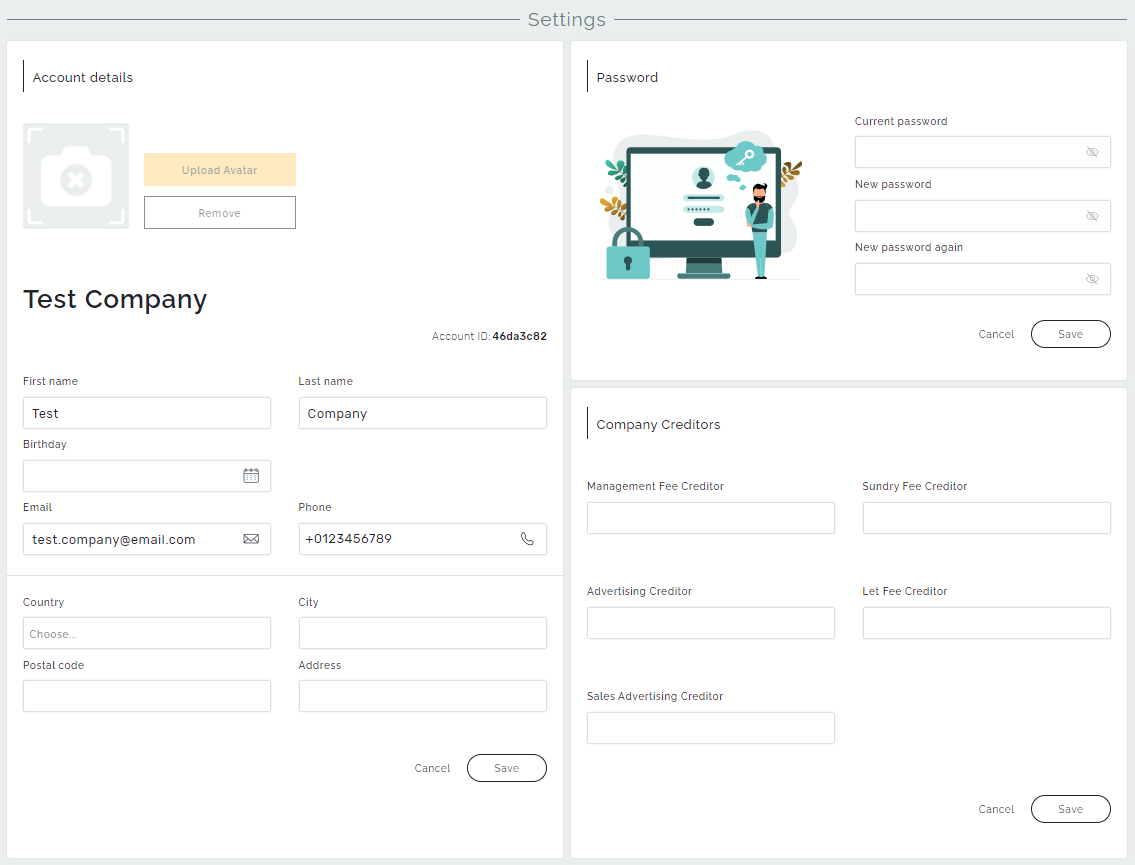The height and width of the screenshot is (865, 1135).
Task: Cancel changes in the Password section
Action: point(996,334)
